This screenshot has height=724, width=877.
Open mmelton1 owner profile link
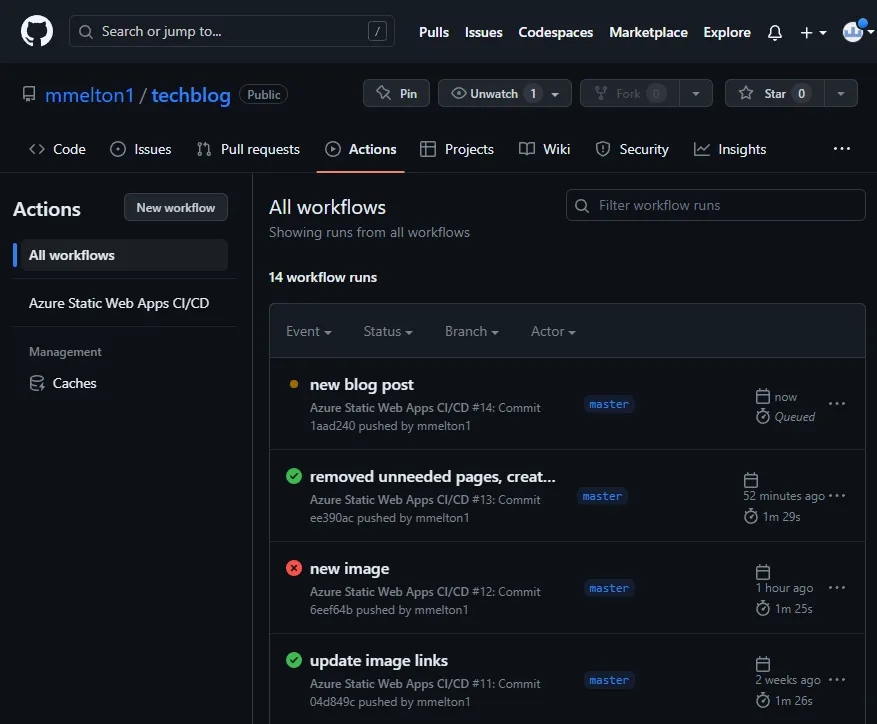(x=89, y=95)
